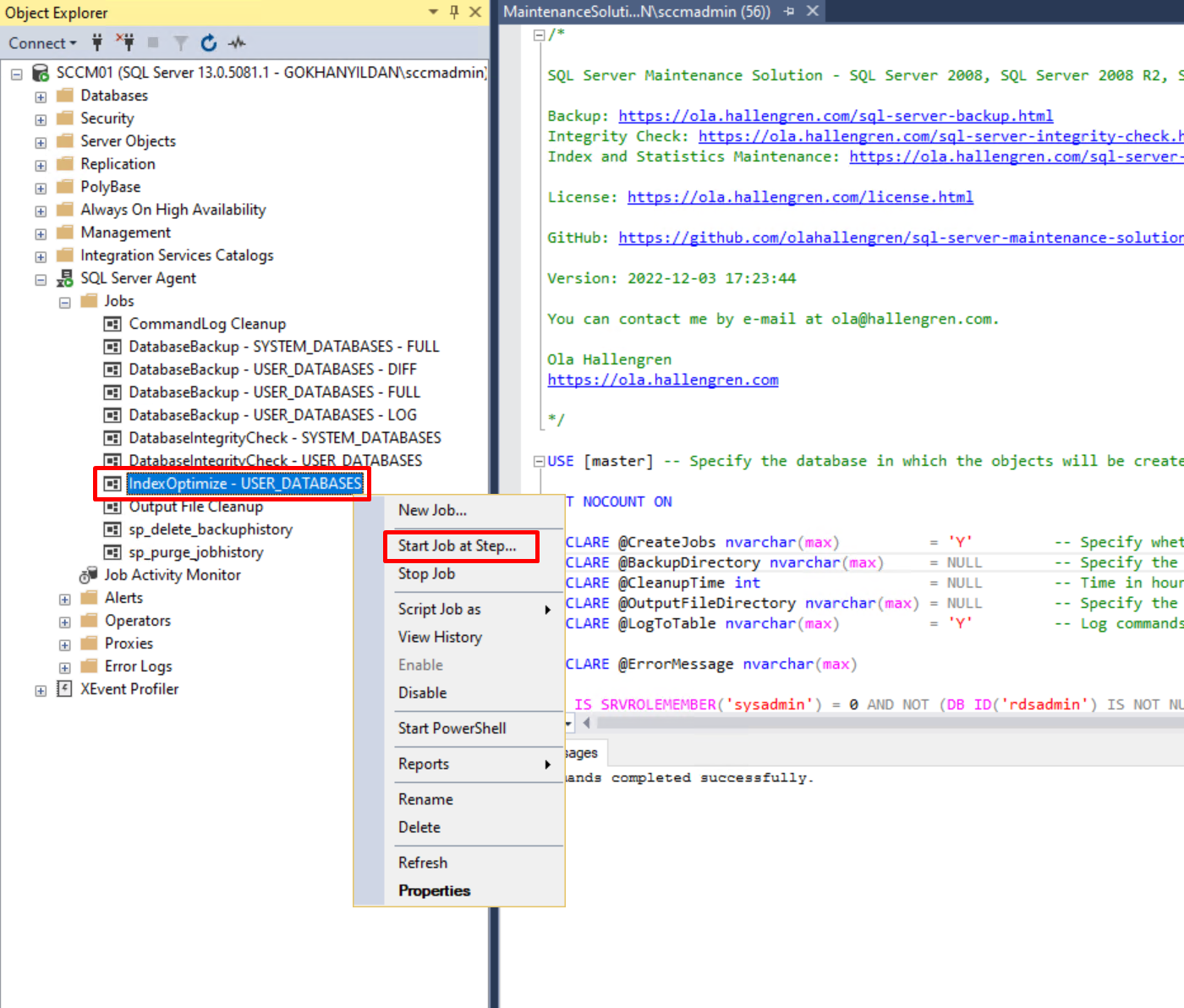The height and width of the screenshot is (1008, 1184).
Task: Click the Management folder icon
Action: coord(64,232)
